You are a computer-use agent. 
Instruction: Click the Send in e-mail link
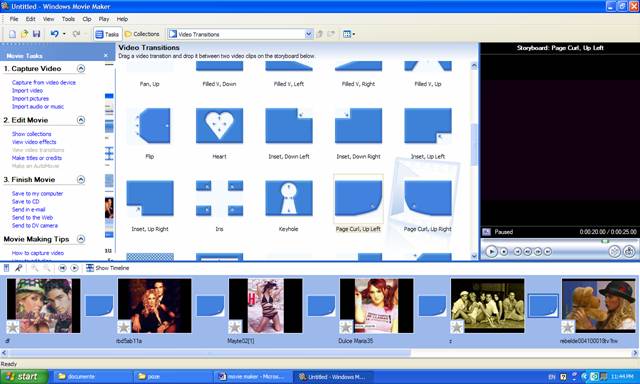[x=29, y=209]
